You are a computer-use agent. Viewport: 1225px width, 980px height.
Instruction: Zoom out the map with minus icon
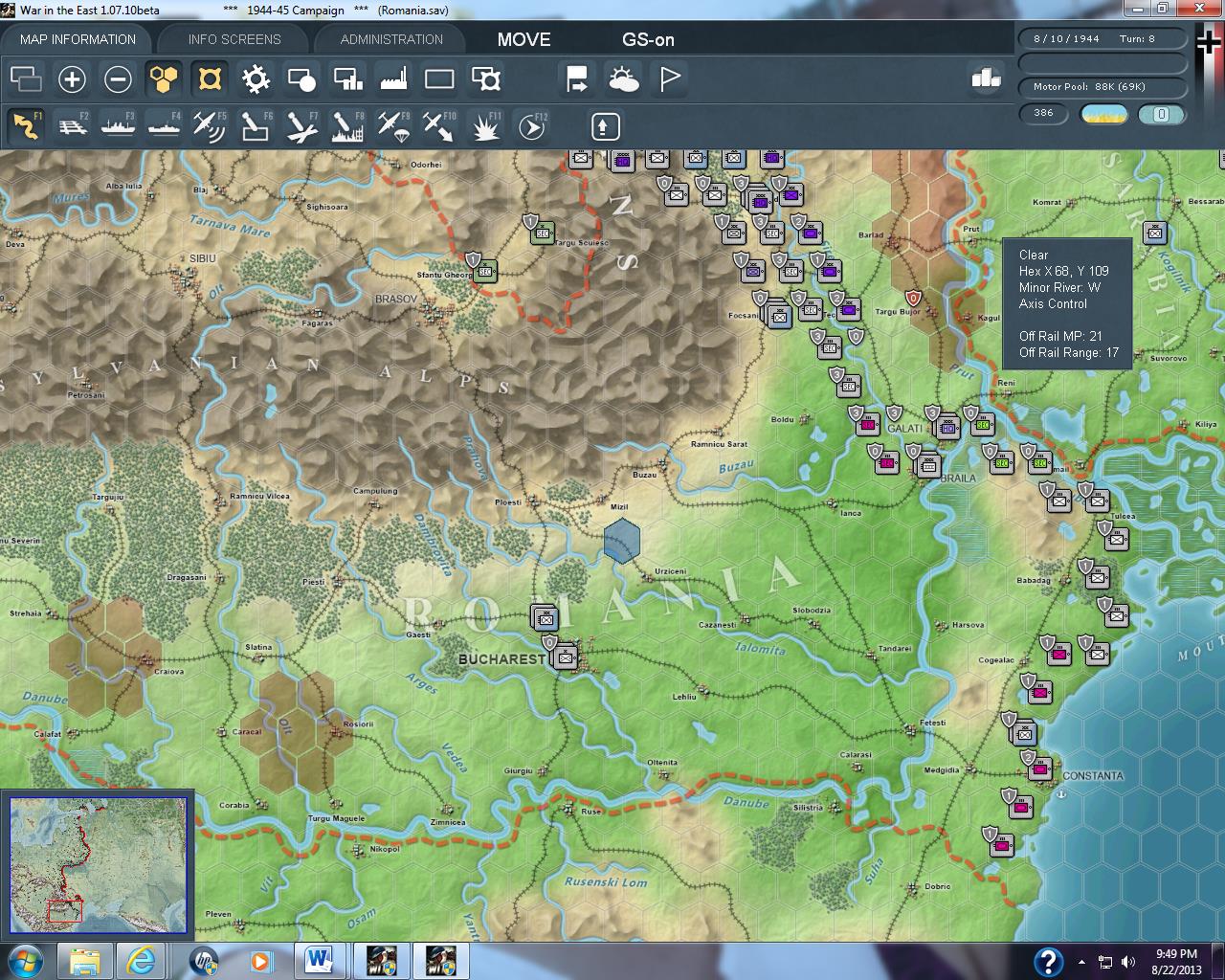click(118, 78)
